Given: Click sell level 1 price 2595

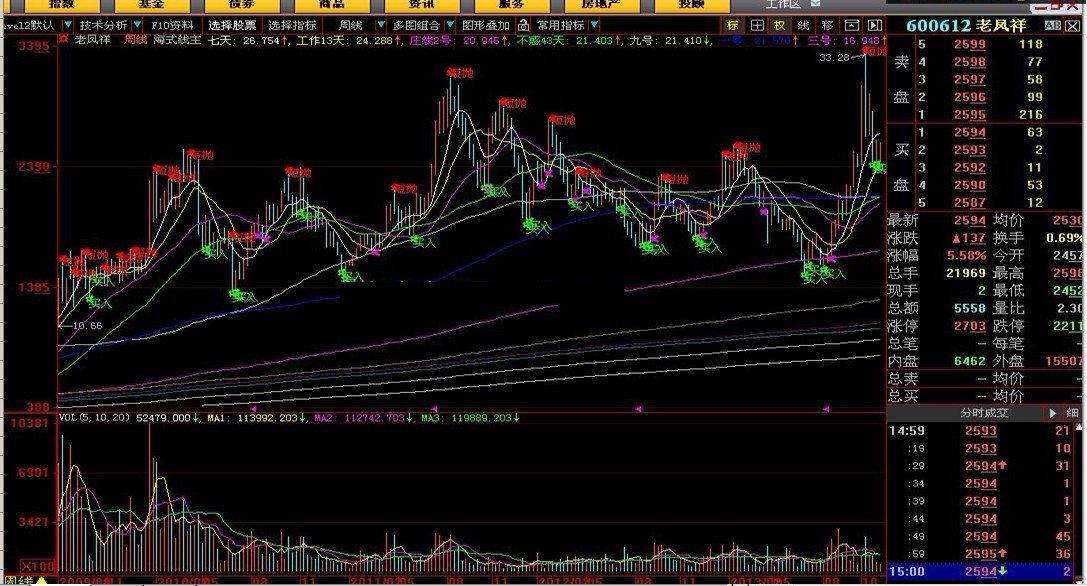Looking at the screenshot, I should (969, 114).
